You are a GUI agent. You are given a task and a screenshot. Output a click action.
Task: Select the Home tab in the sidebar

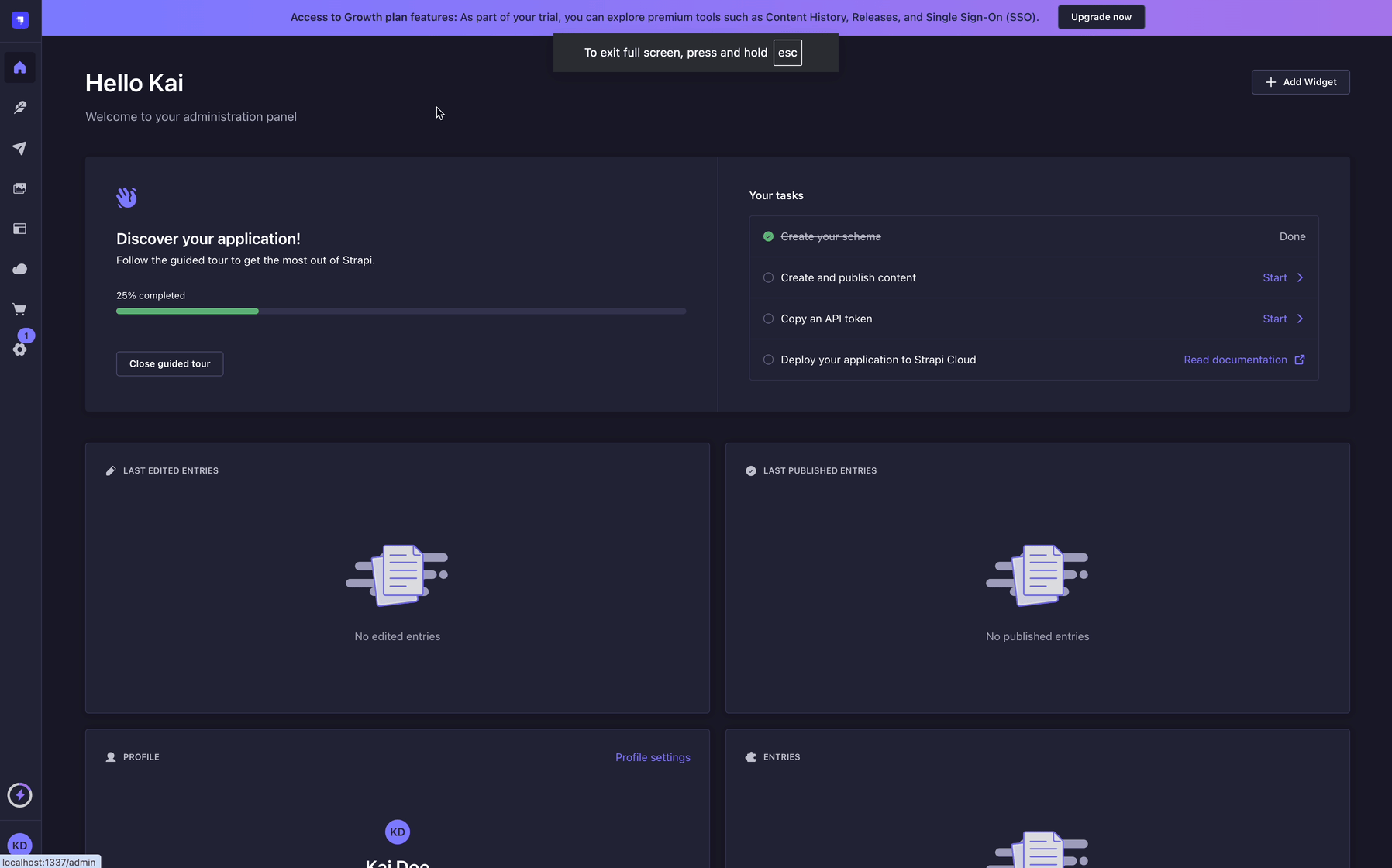click(19, 67)
